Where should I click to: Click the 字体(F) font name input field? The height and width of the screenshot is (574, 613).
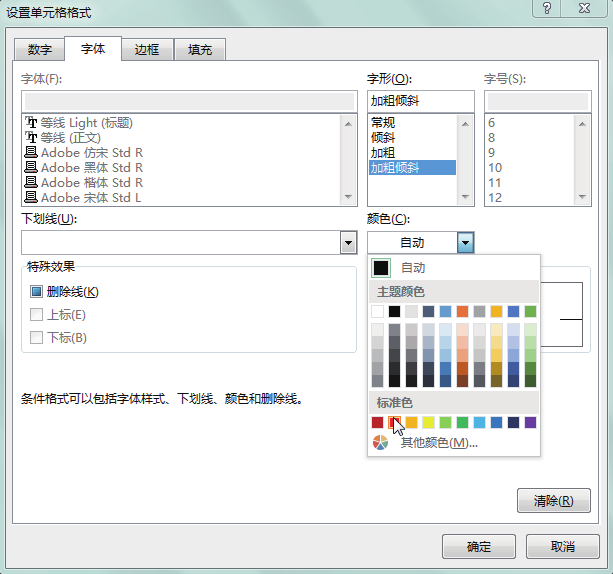(x=189, y=102)
